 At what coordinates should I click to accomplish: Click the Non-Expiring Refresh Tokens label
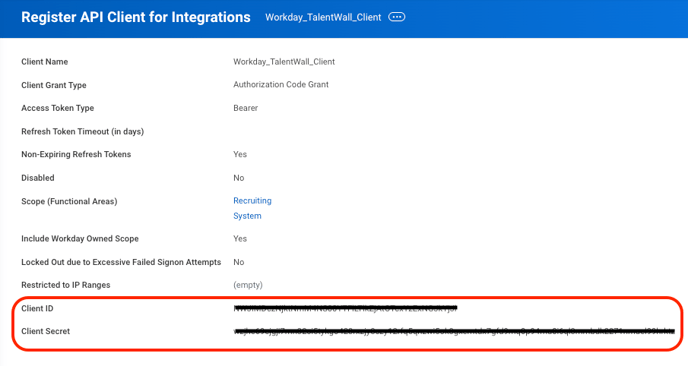pos(76,154)
